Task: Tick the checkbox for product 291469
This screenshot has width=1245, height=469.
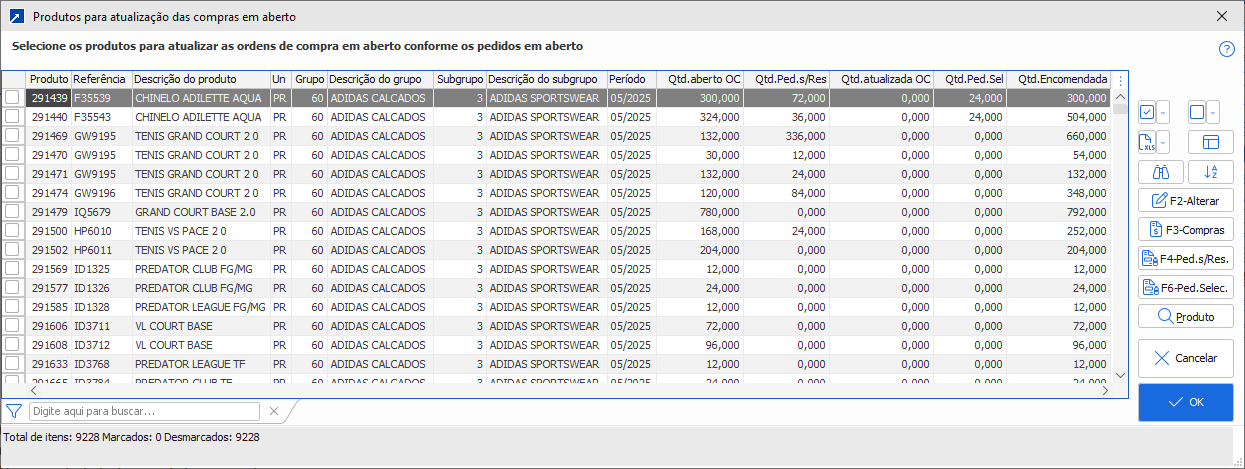Action: (12, 136)
